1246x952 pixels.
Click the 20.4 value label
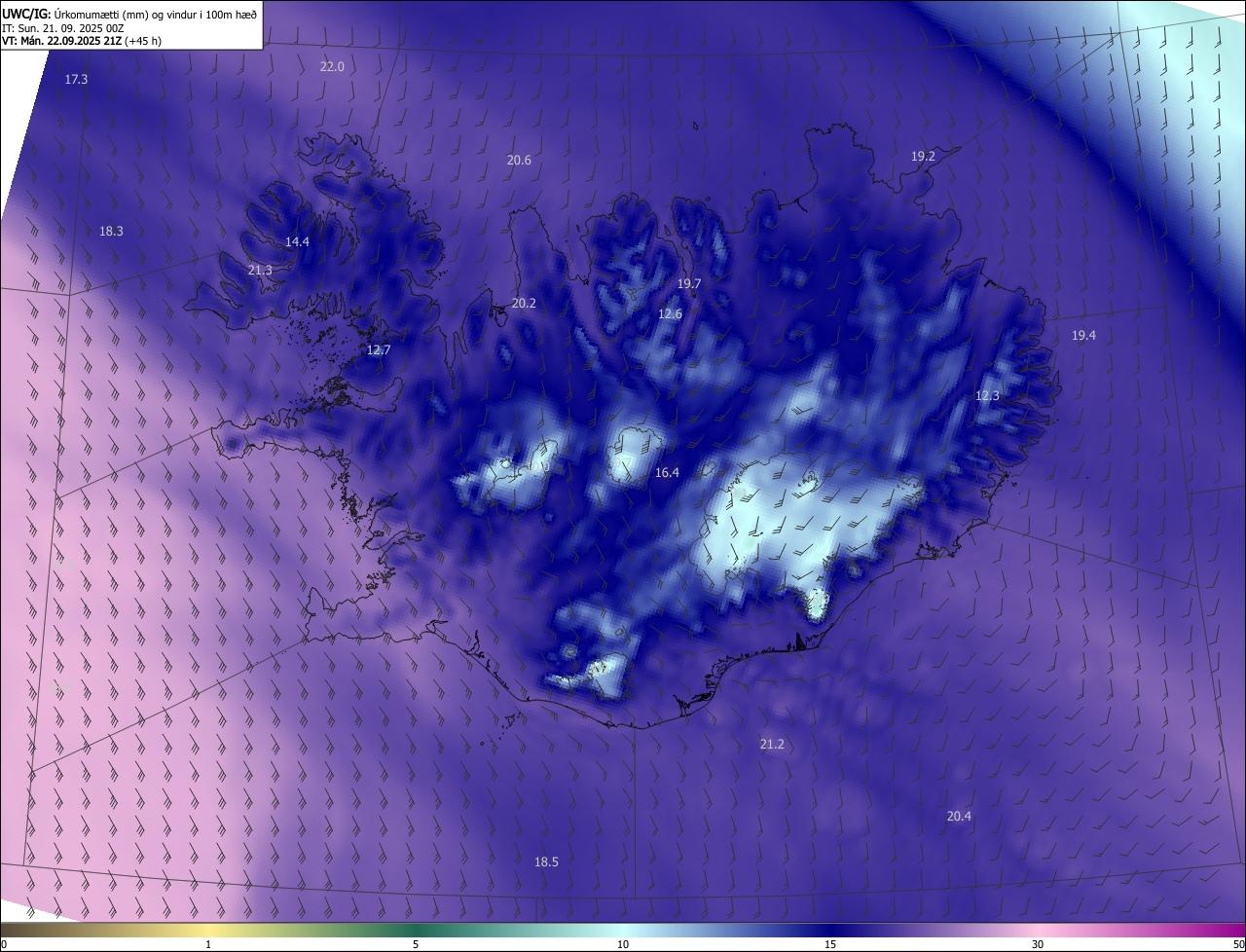tap(959, 816)
